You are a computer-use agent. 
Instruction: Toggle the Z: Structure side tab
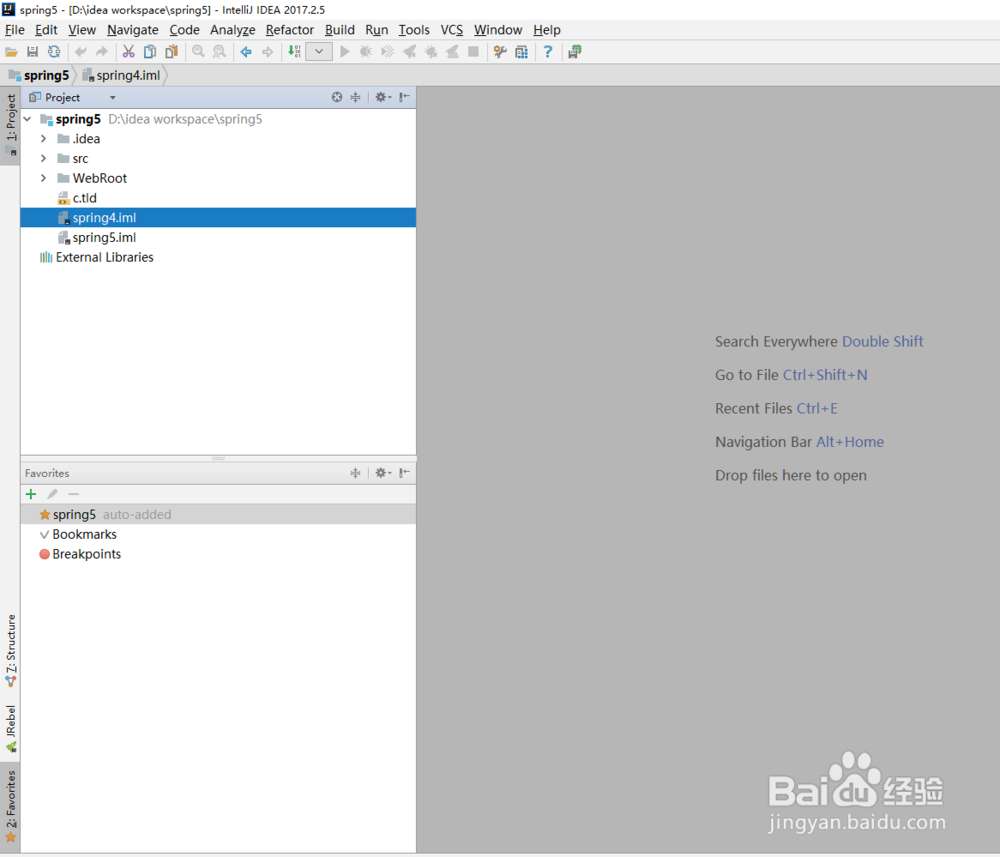(11, 650)
